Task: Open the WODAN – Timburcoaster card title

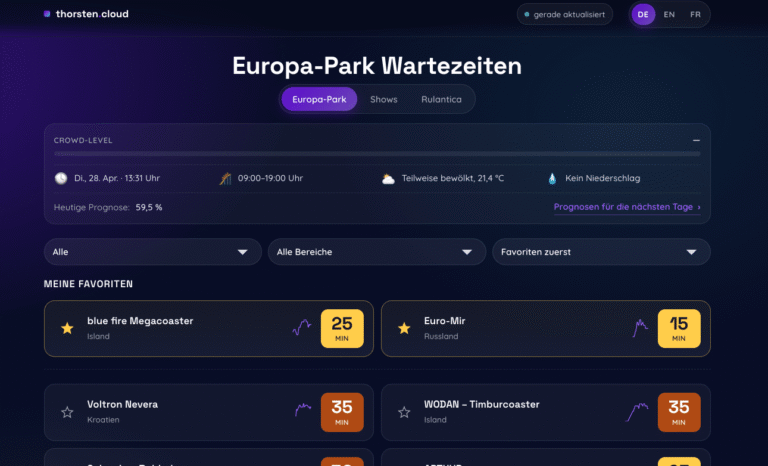Action: click(x=481, y=404)
